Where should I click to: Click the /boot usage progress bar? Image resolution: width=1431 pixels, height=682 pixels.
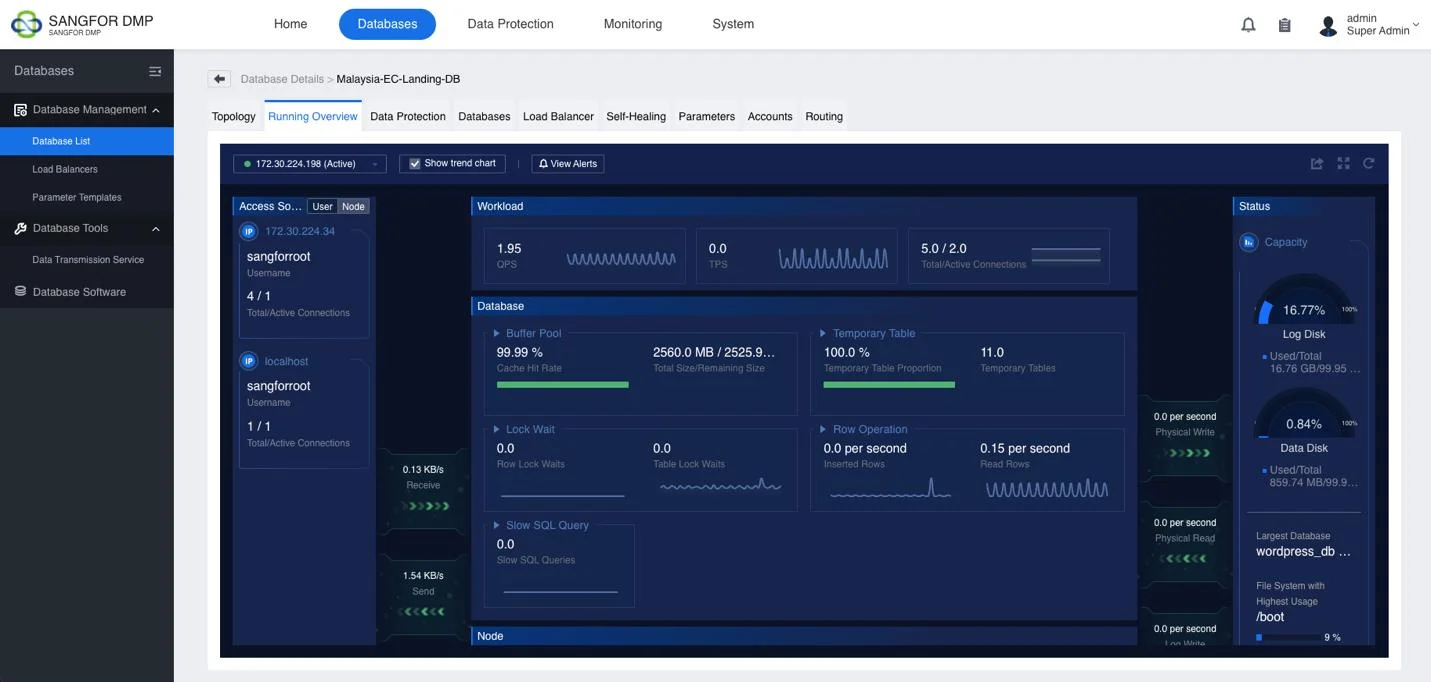pyautogui.click(x=1288, y=637)
